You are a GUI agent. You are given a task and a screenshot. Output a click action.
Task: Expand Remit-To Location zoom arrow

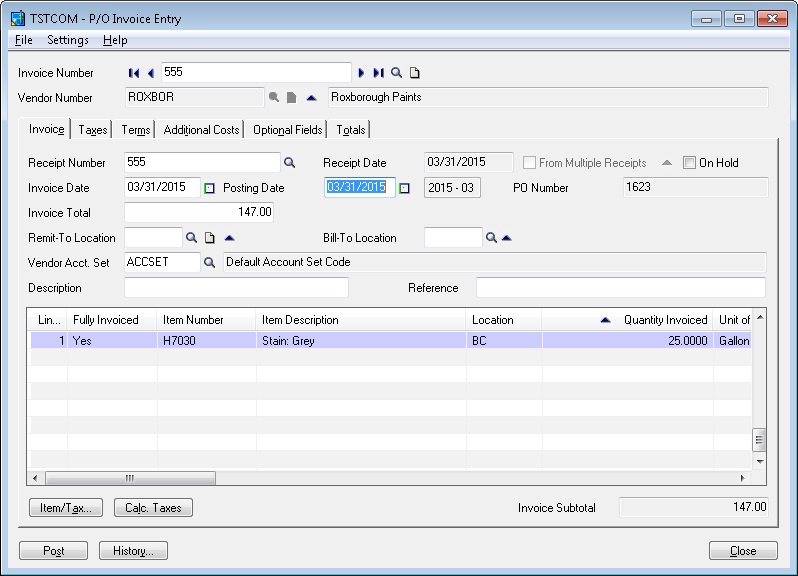tap(229, 238)
